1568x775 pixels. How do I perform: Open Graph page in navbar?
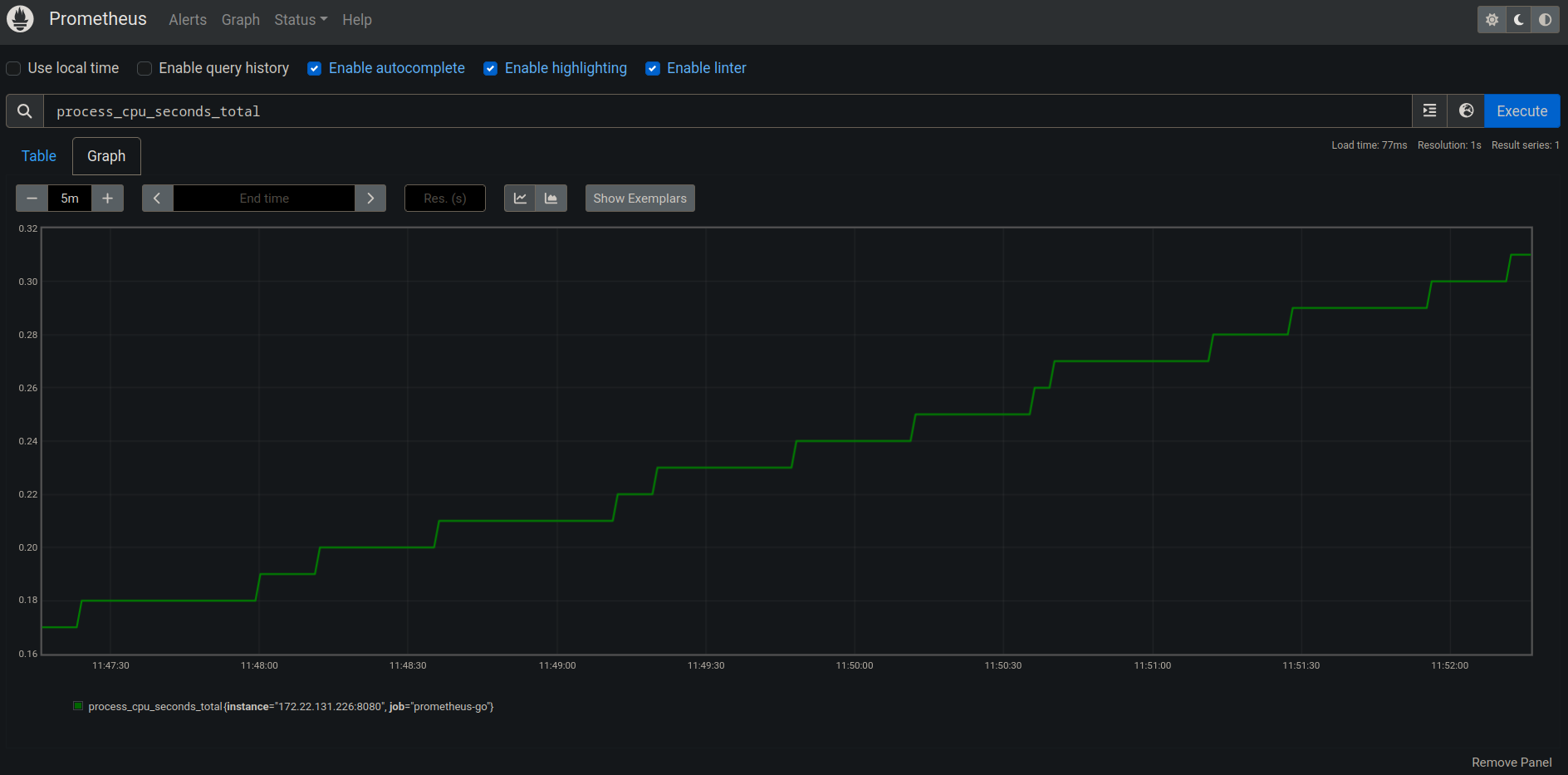click(x=241, y=20)
